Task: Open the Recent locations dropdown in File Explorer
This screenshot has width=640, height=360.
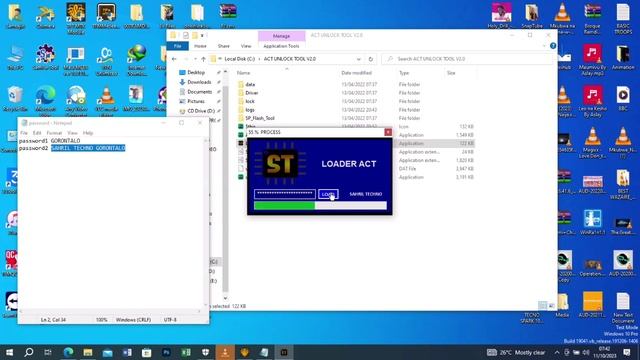Action: pos(195,59)
